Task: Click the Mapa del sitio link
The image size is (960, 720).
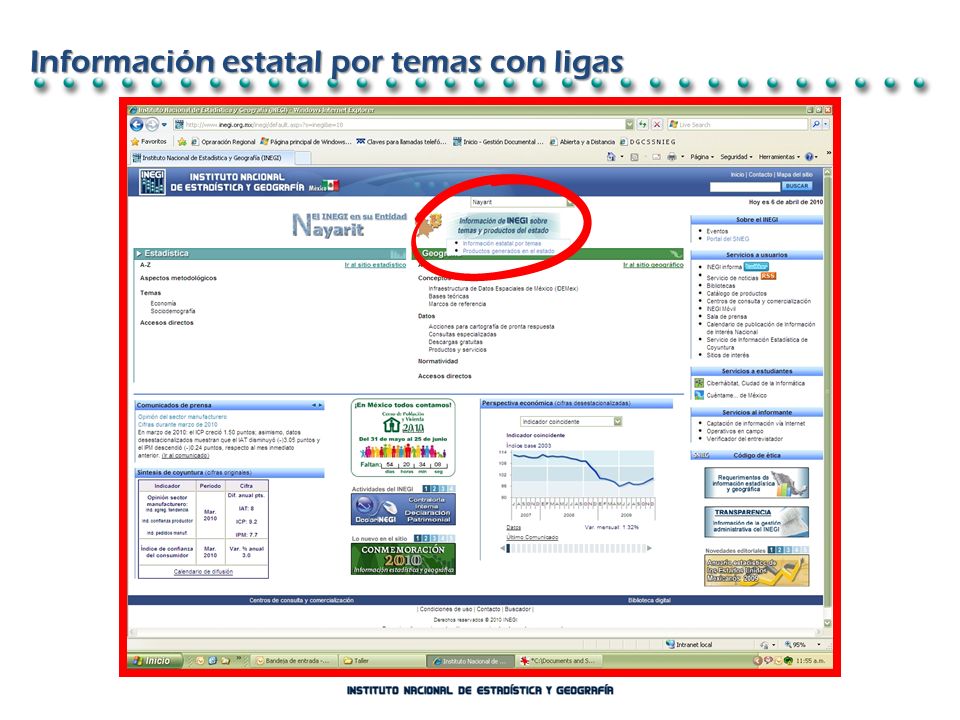Action: coord(794,174)
